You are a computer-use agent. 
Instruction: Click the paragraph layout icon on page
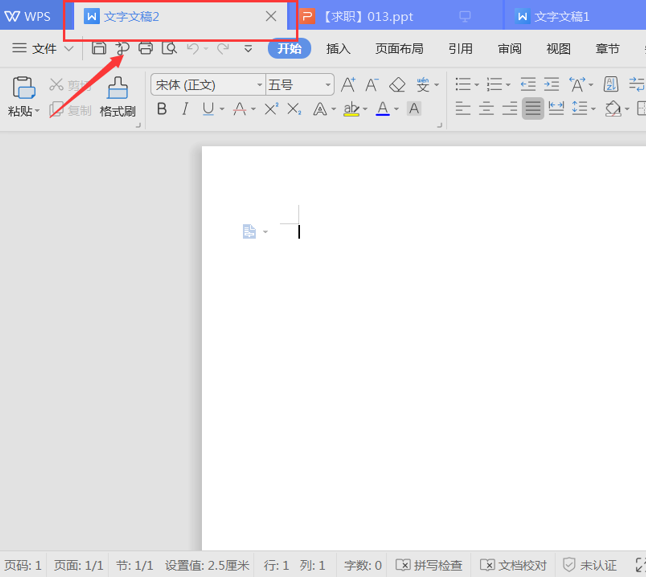(x=249, y=231)
